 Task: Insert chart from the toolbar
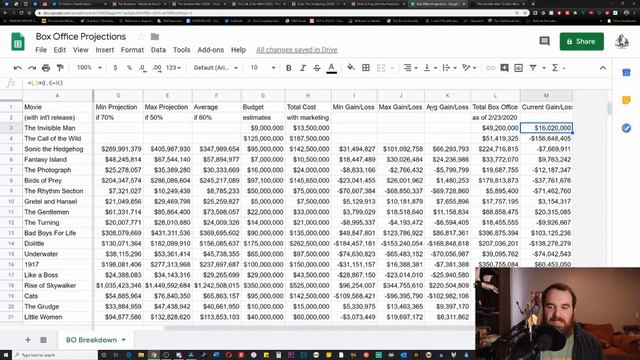[518, 68]
